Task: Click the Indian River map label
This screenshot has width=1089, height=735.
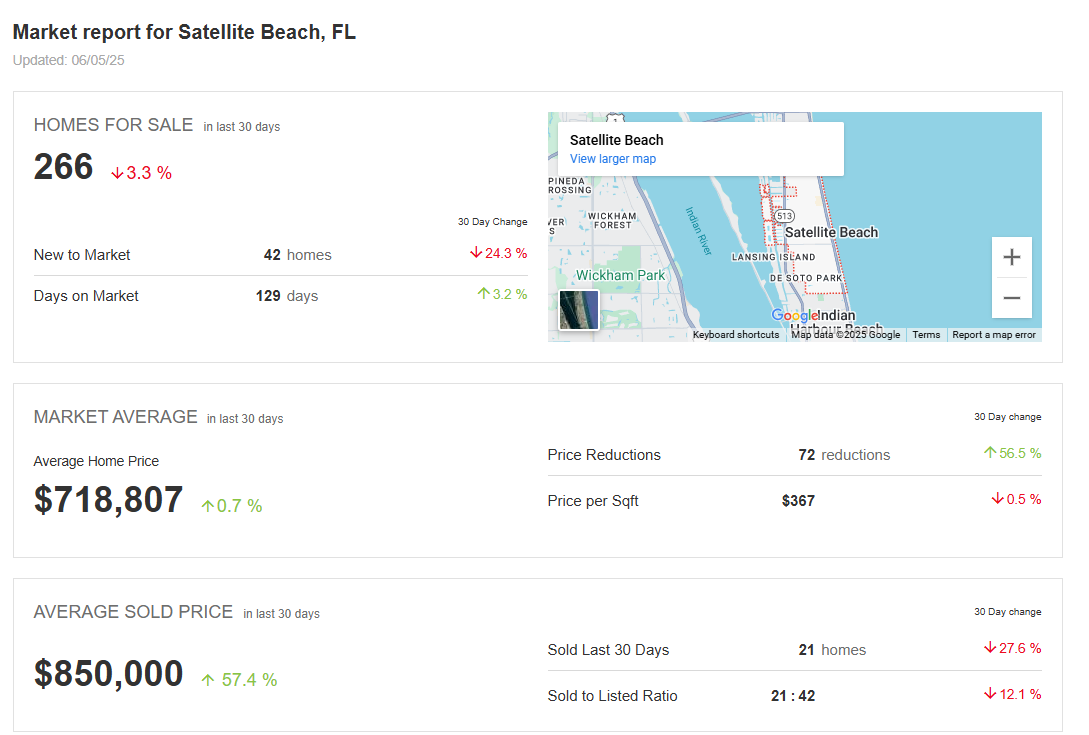Action: 699,231
